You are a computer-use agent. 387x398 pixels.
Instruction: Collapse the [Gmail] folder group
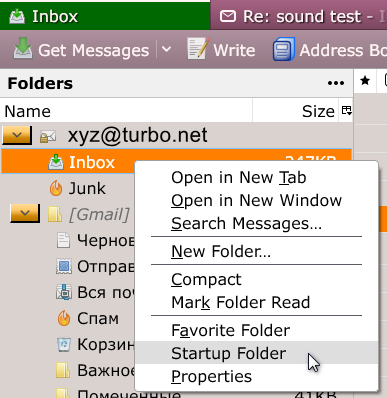point(25,213)
